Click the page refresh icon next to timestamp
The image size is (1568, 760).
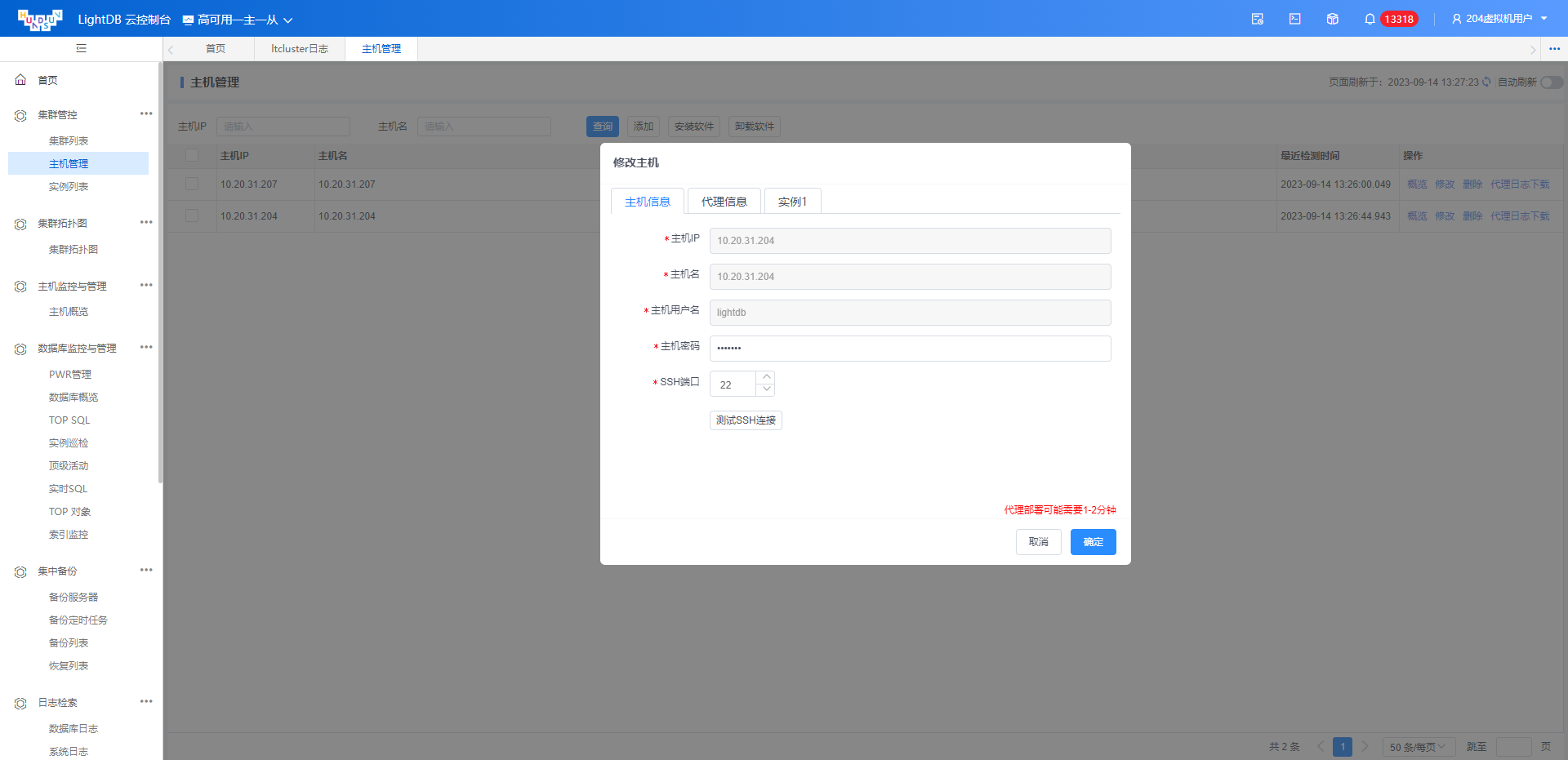pos(1486,82)
